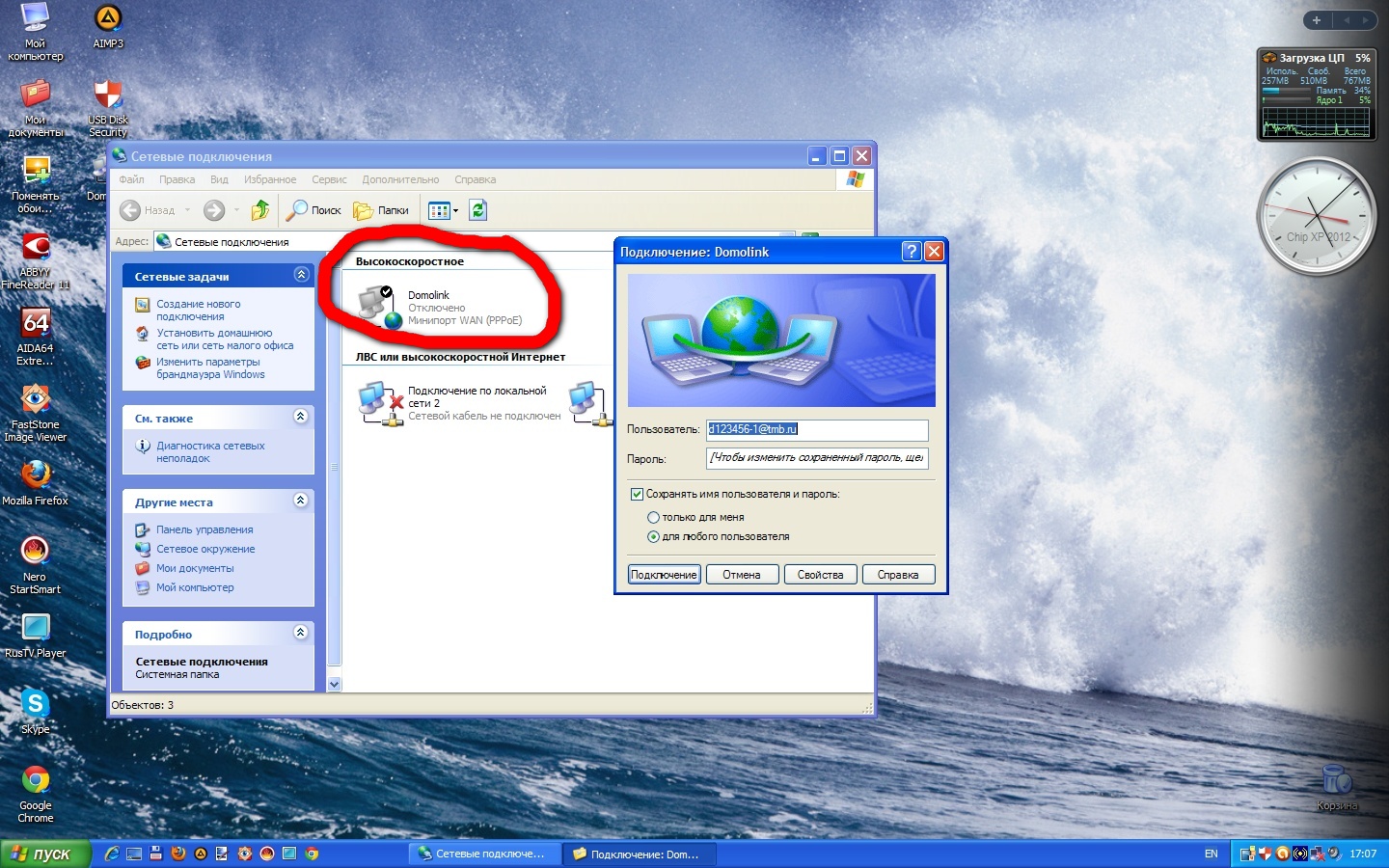Open the Сервис menu
The image size is (1389, 868).
pyautogui.click(x=329, y=179)
